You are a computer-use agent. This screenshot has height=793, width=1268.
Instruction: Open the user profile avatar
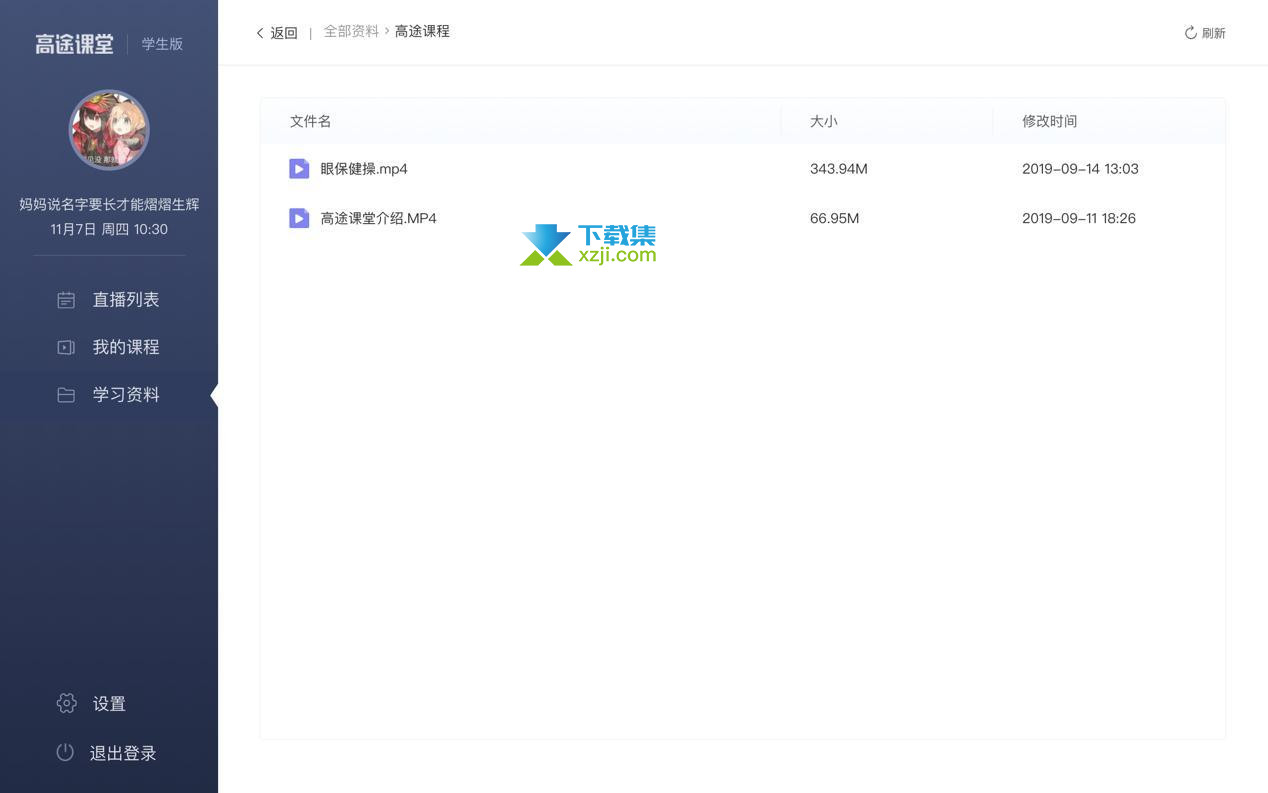tap(109, 130)
